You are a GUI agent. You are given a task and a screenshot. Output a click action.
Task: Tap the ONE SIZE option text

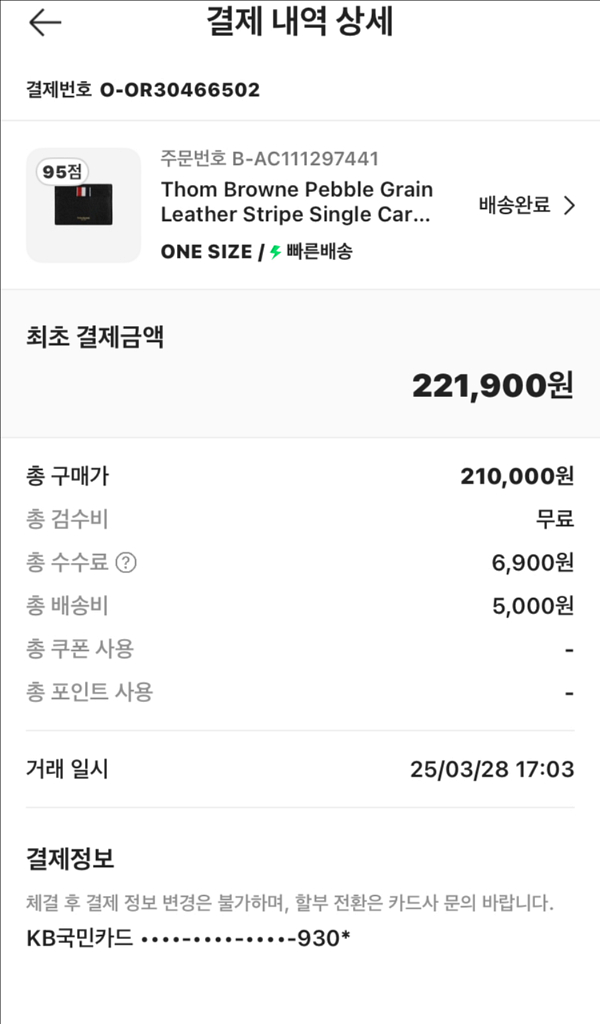(206, 252)
